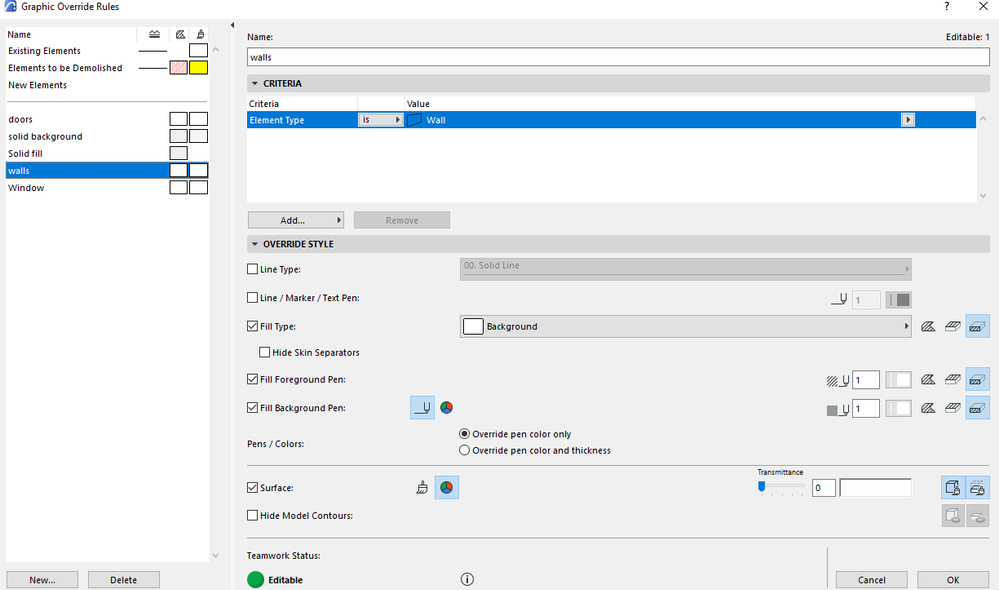Click the Delete button
999x590 pixels.
pos(124,580)
